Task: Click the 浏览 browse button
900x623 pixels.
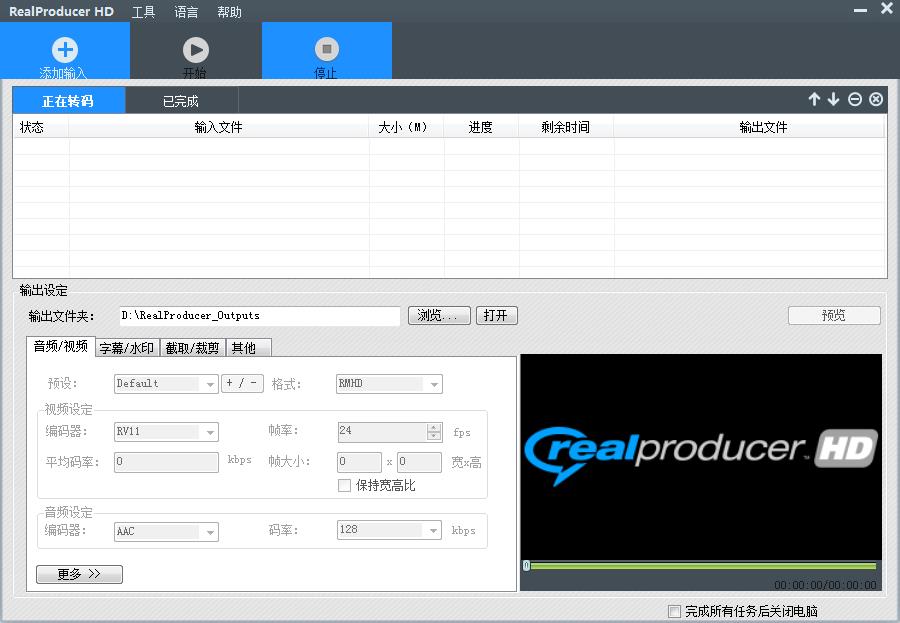Action: tap(440, 315)
